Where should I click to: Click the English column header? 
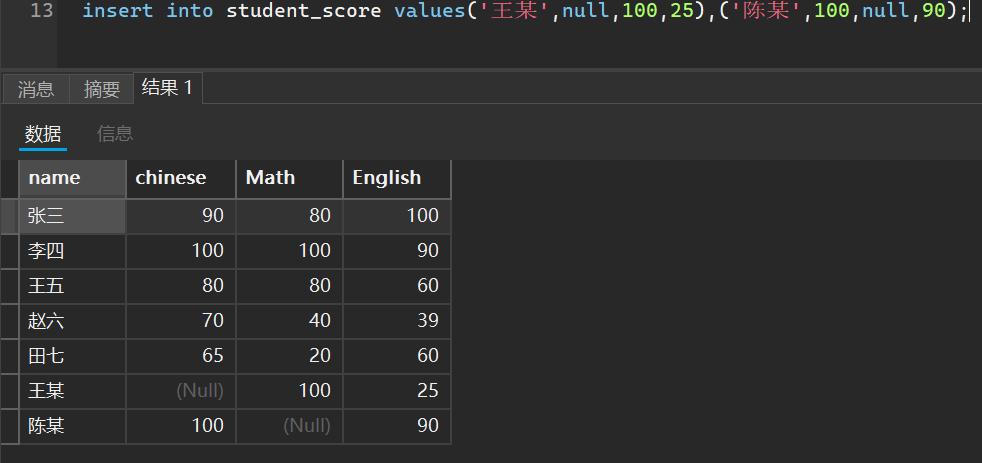(397, 179)
